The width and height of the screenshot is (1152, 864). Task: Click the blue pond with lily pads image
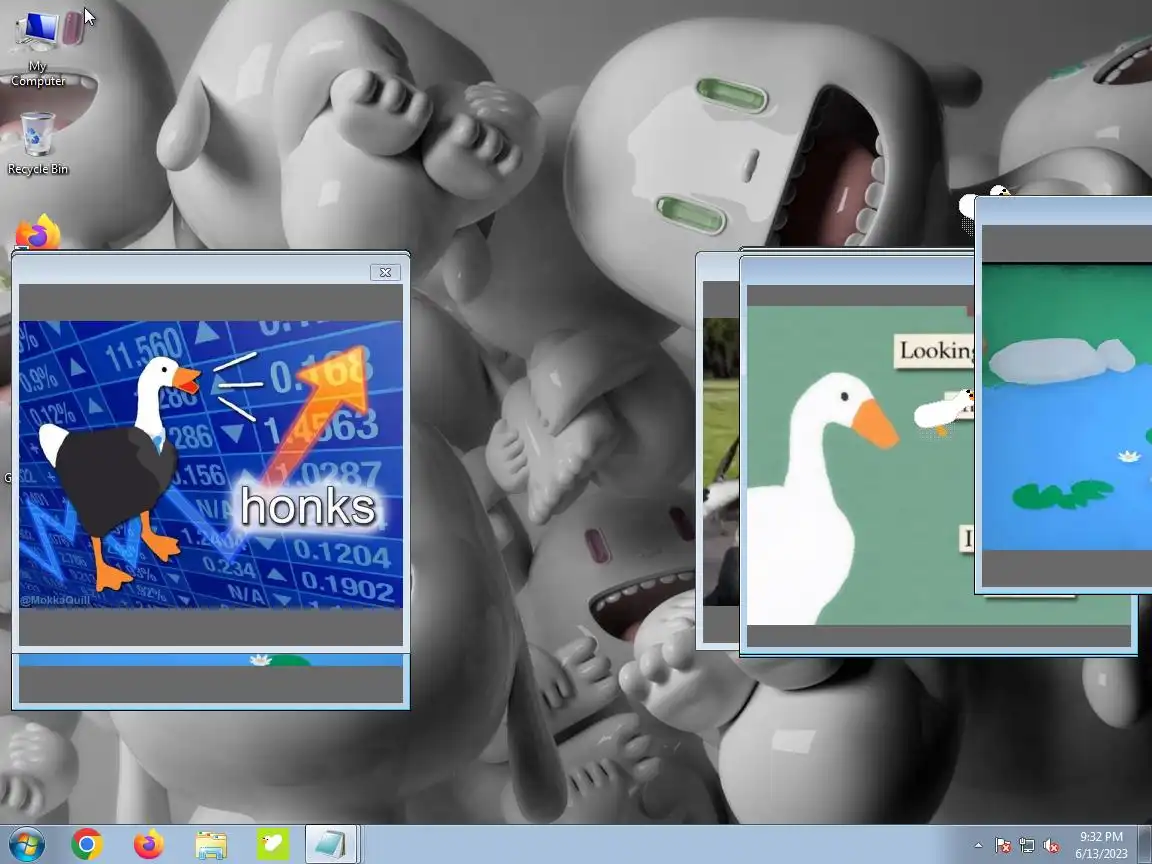(x=1067, y=407)
